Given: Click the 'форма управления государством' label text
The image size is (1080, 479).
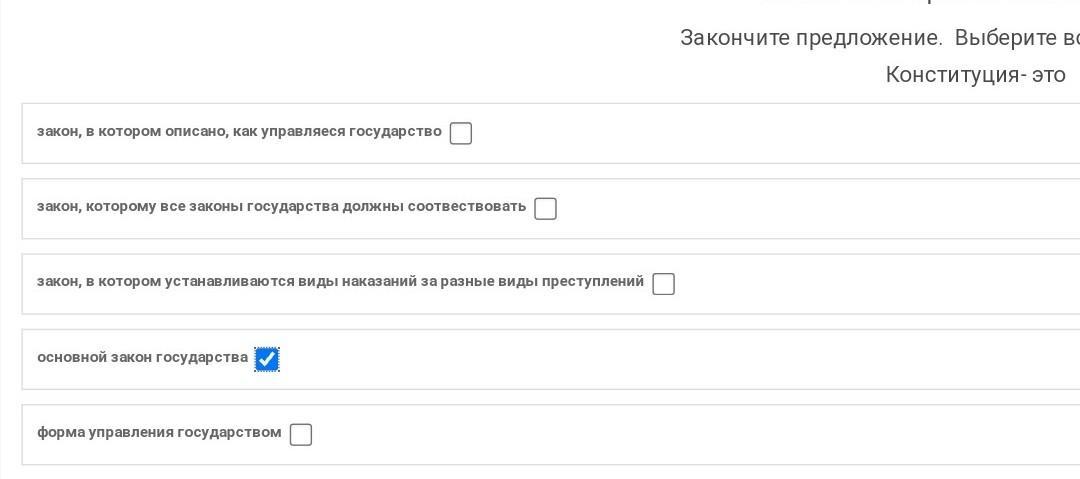Looking at the screenshot, I should coord(159,433).
